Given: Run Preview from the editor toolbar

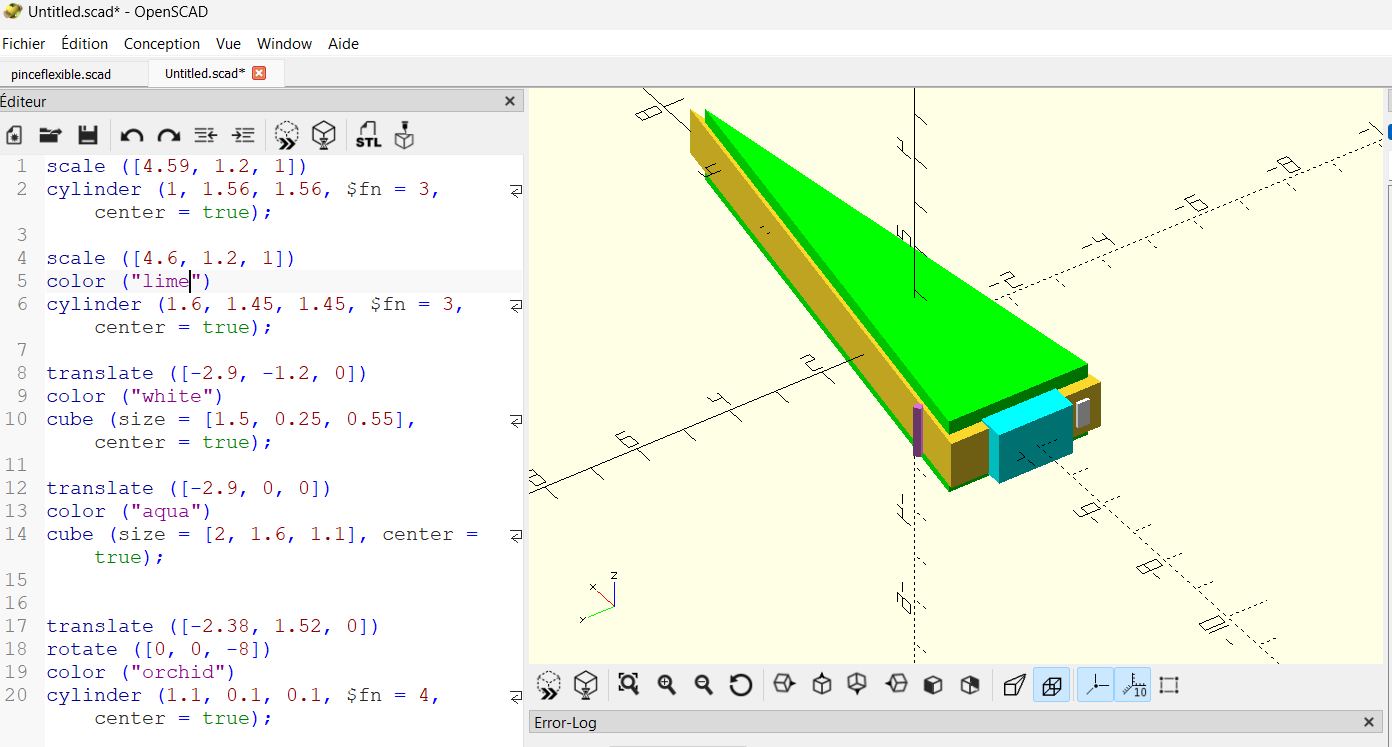Looking at the screenshot, I should 287,135.
